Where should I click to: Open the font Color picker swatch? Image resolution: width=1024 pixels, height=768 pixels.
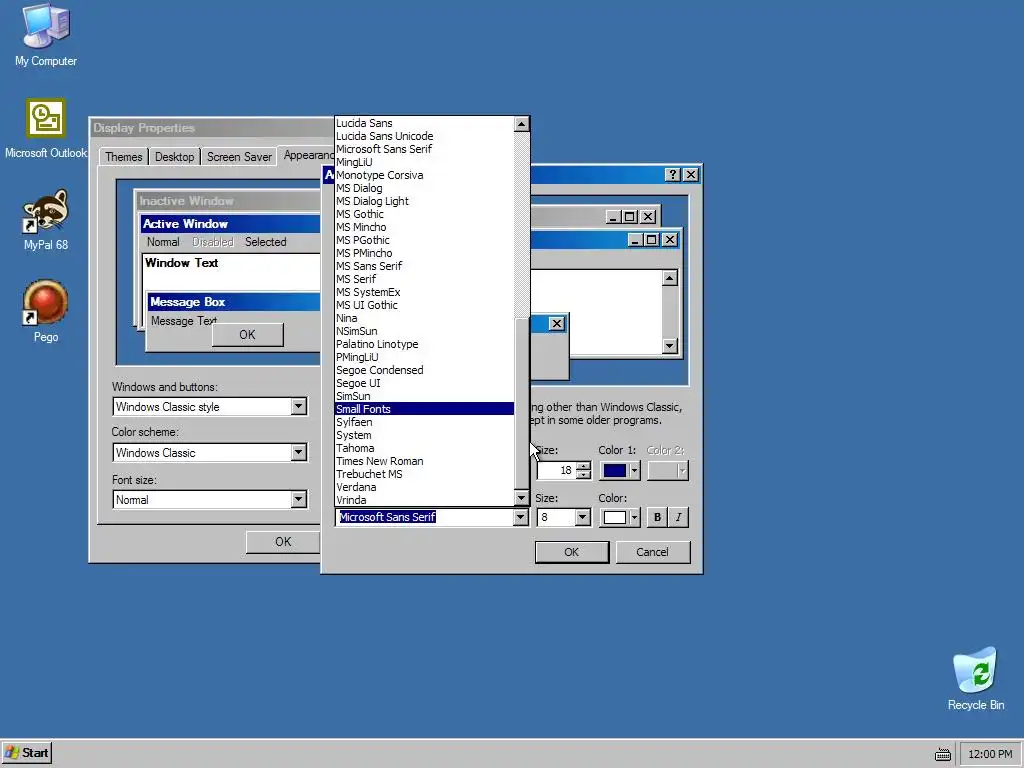[619, 517]
